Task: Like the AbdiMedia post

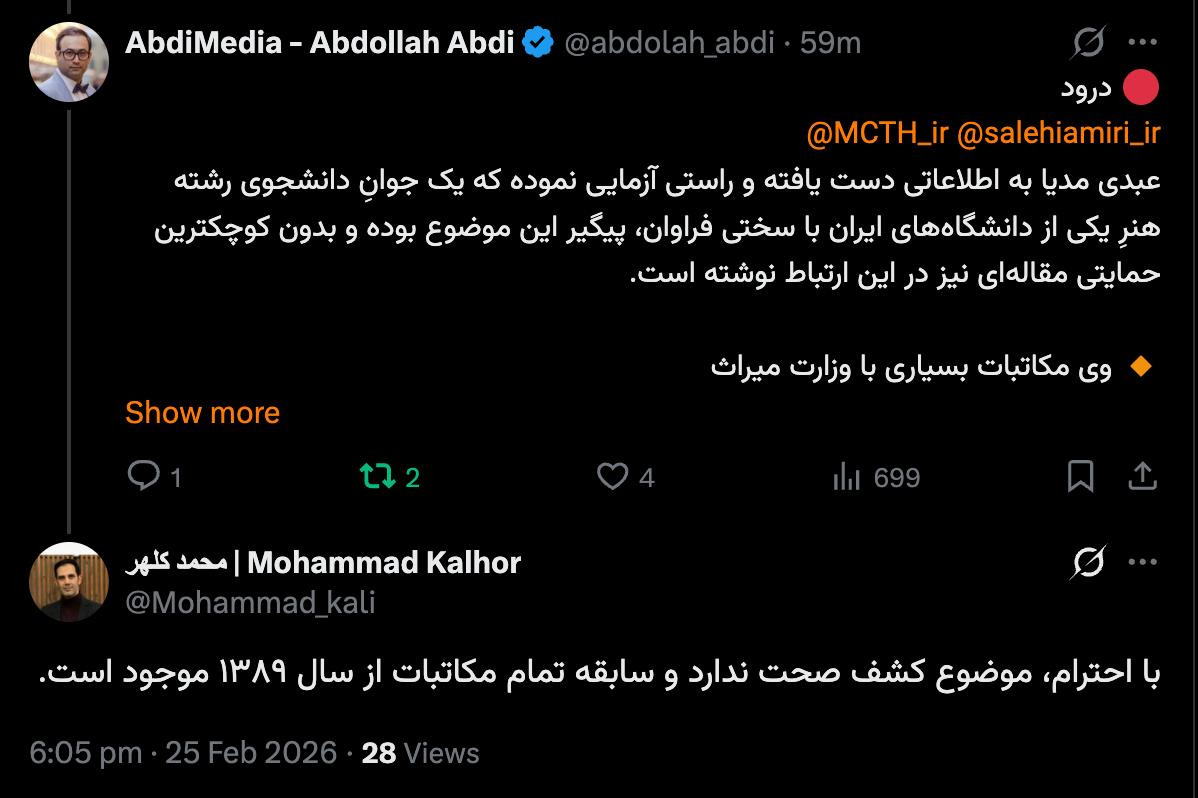Action: click(612, 477)
